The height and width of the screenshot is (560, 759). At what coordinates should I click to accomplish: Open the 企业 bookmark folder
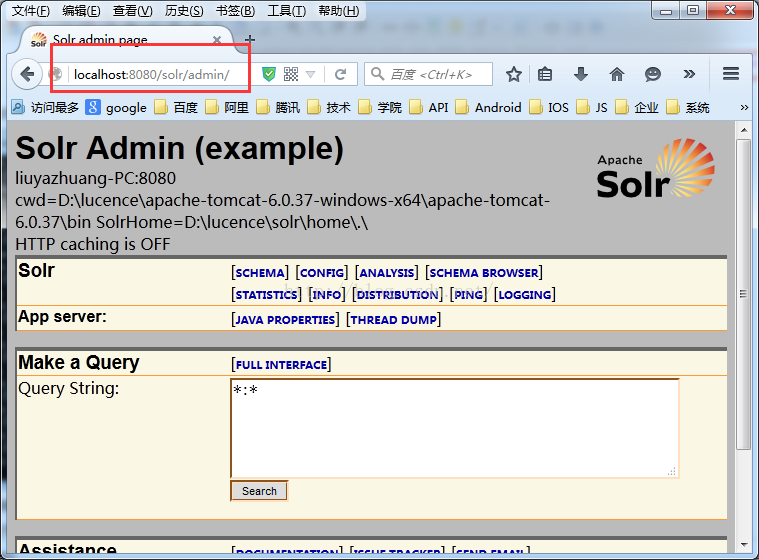[637, 107]
